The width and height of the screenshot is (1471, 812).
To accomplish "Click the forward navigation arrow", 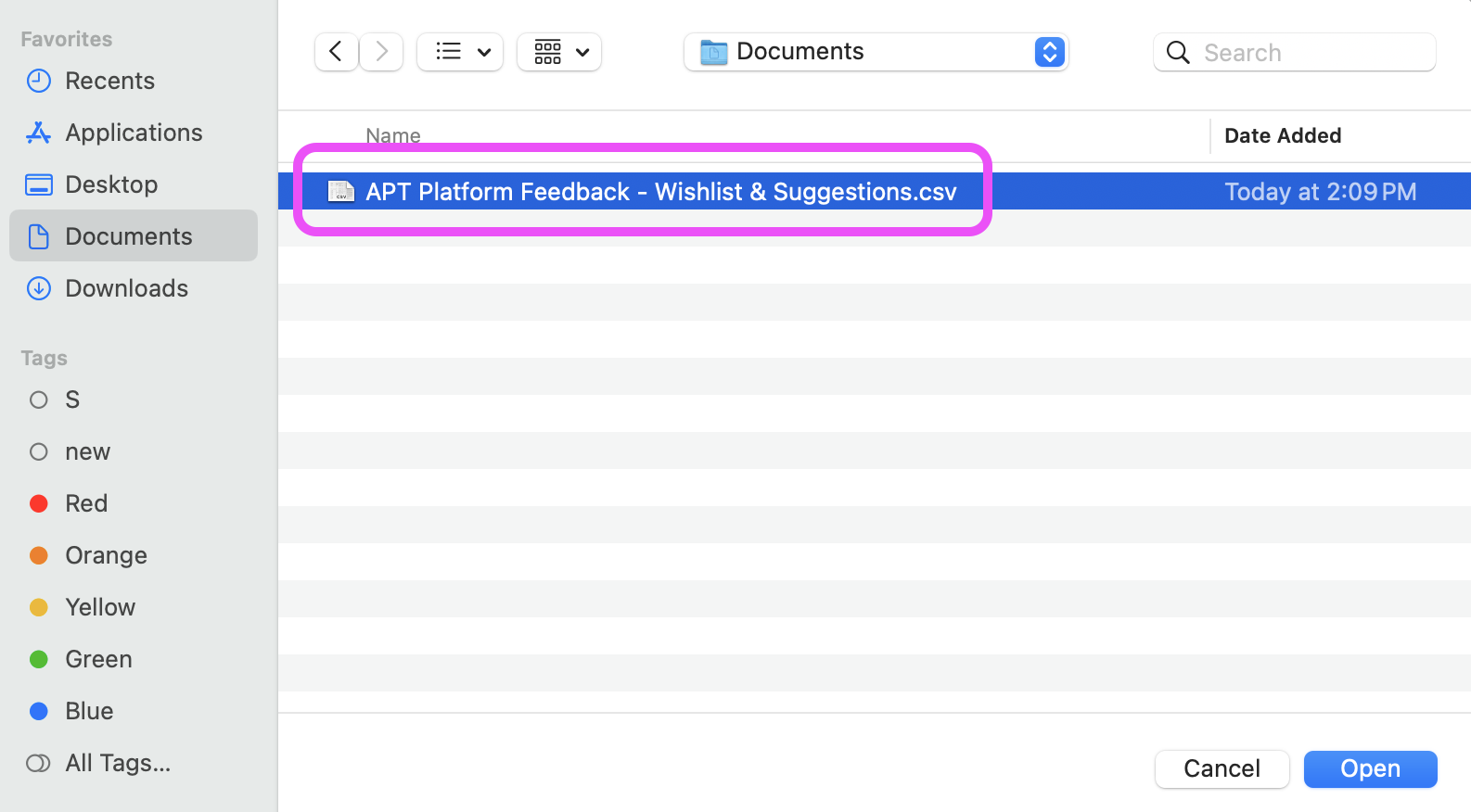I will point(381,52).
